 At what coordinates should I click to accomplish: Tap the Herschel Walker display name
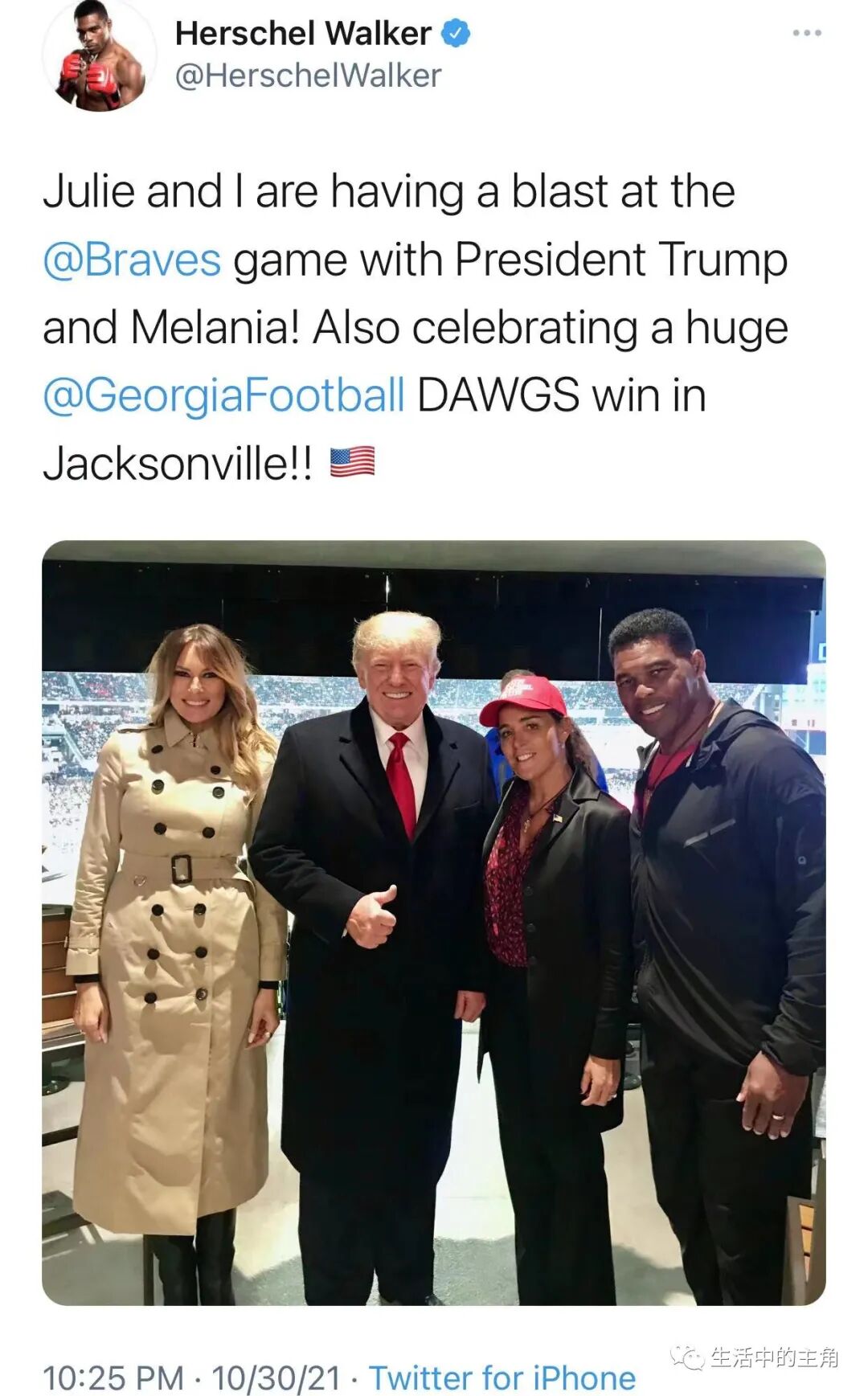point(303,34)
